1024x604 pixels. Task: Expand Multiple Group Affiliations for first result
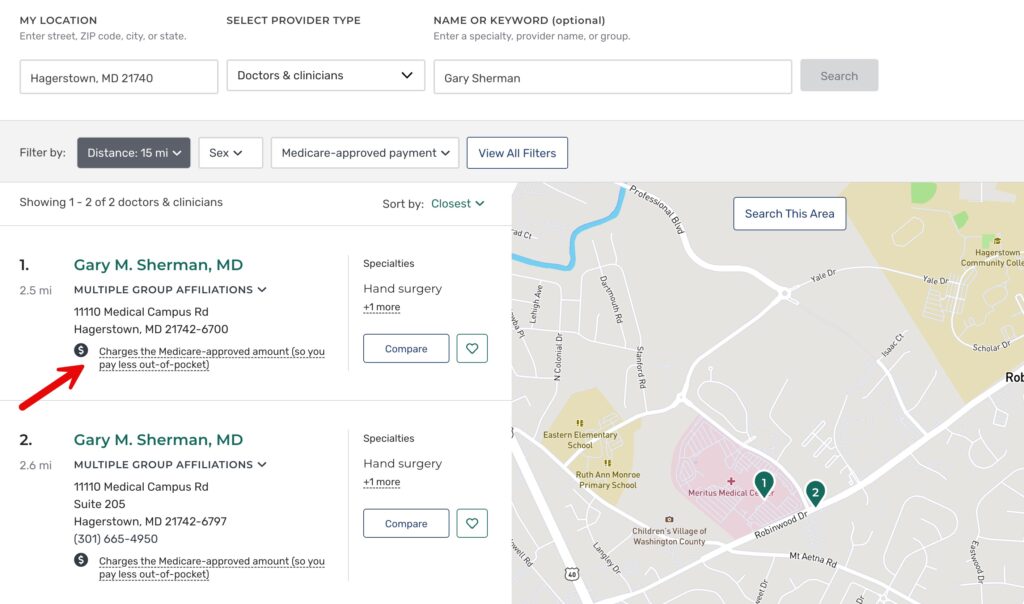(170, 290)
